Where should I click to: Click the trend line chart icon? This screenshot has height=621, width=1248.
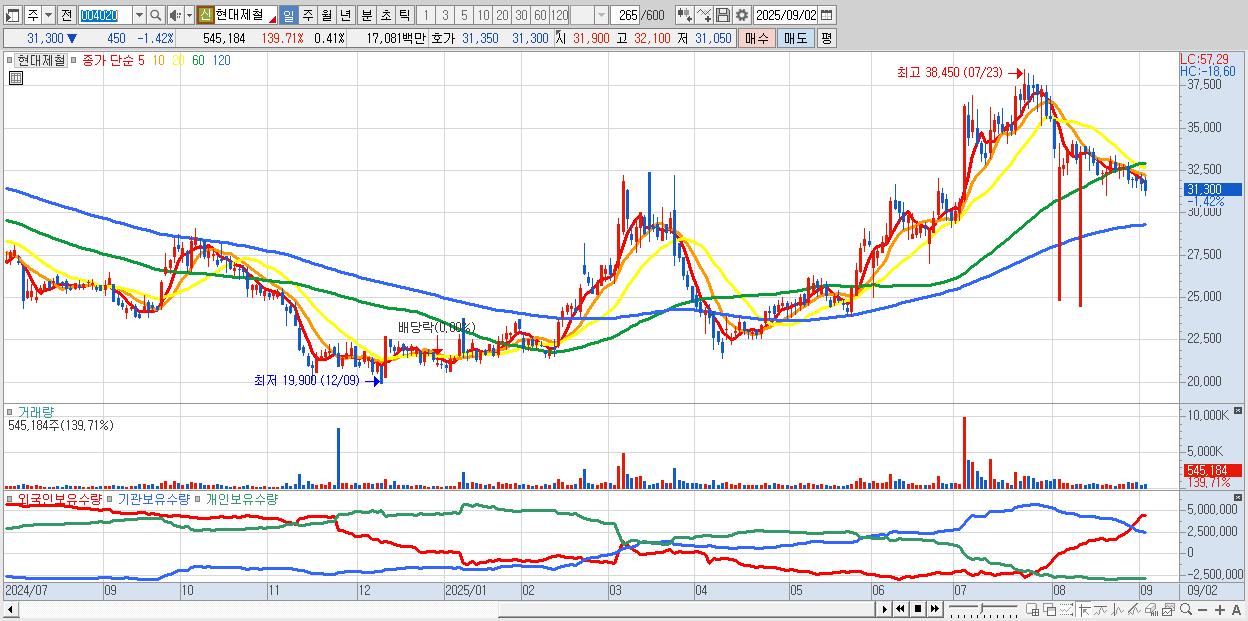coord(1101,610)
